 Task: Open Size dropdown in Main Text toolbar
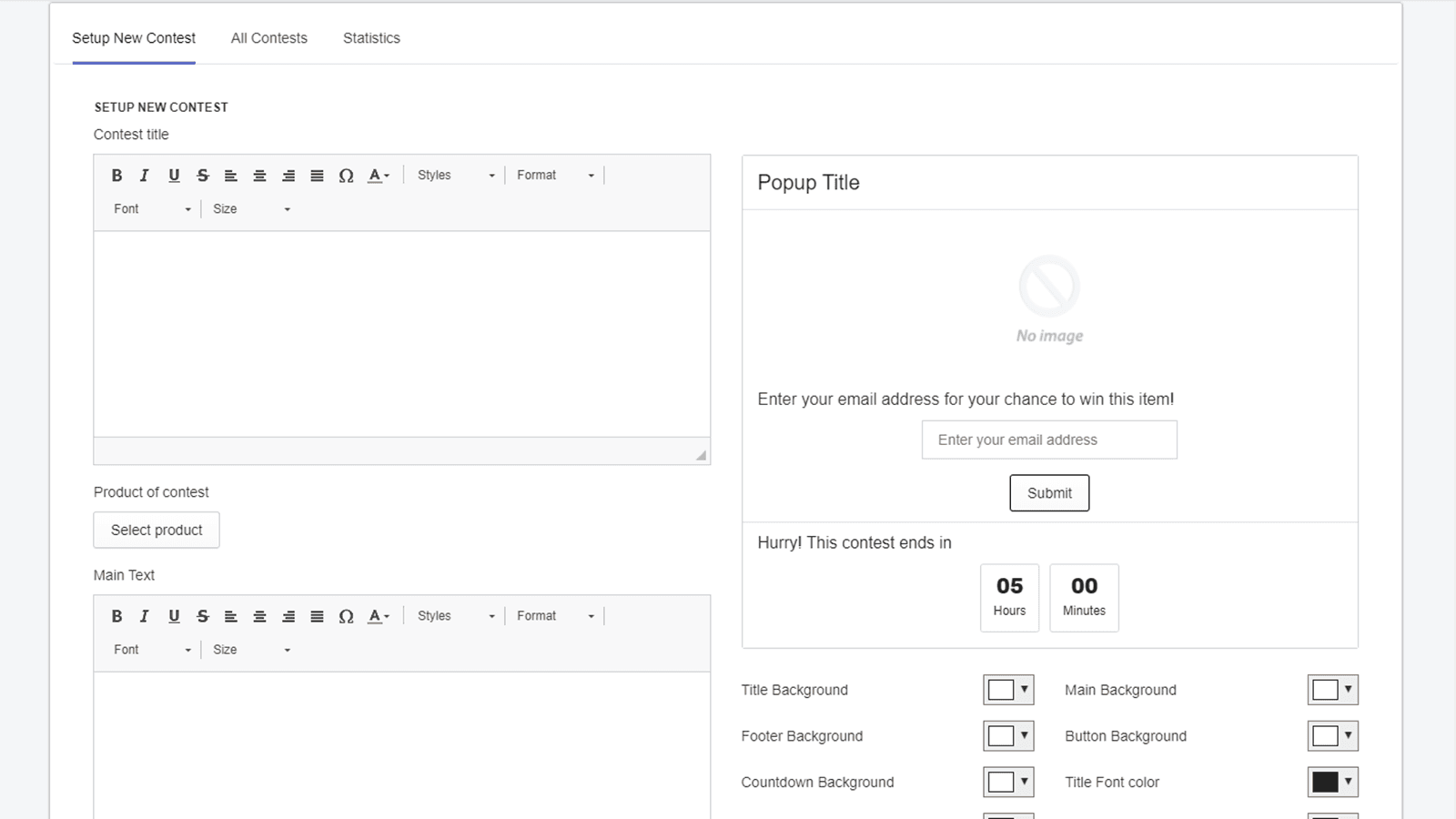pyautogui.click(x=250, y=650)
